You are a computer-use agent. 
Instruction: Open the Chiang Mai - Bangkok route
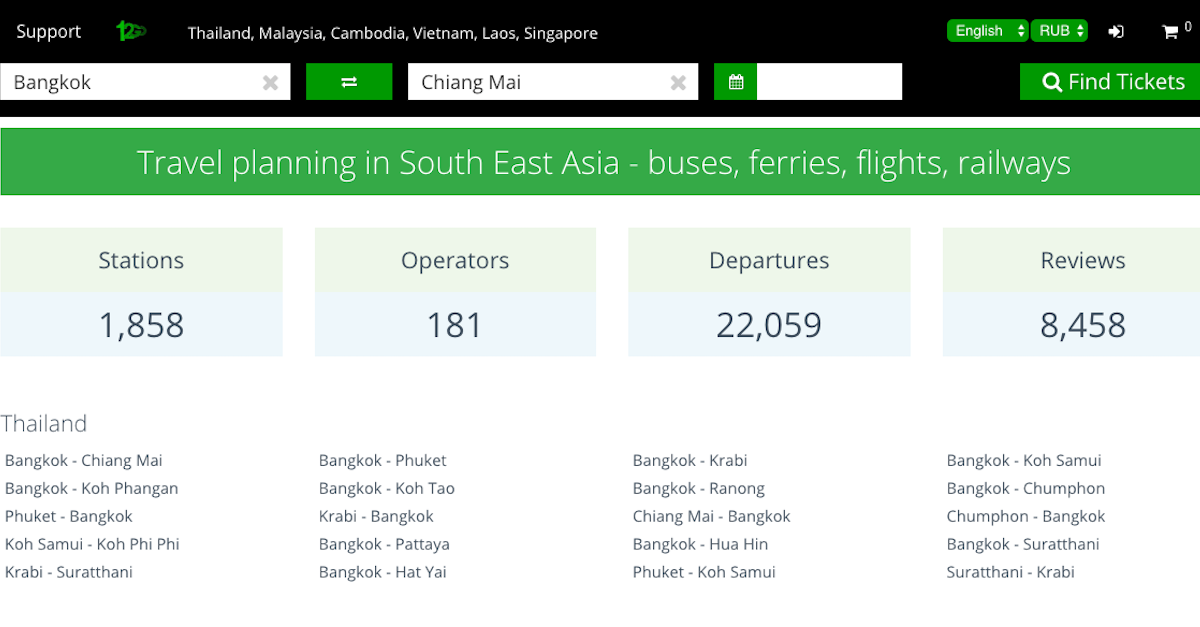pyautogui.click(x=711, y=516)
